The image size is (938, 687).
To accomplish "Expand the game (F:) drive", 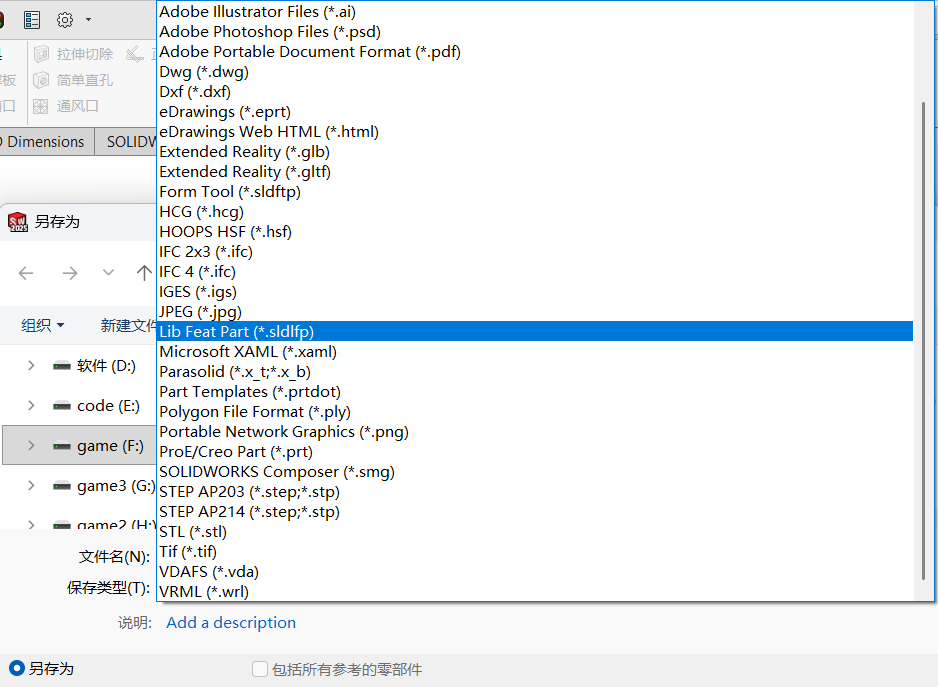I will (x=31, y=445).
